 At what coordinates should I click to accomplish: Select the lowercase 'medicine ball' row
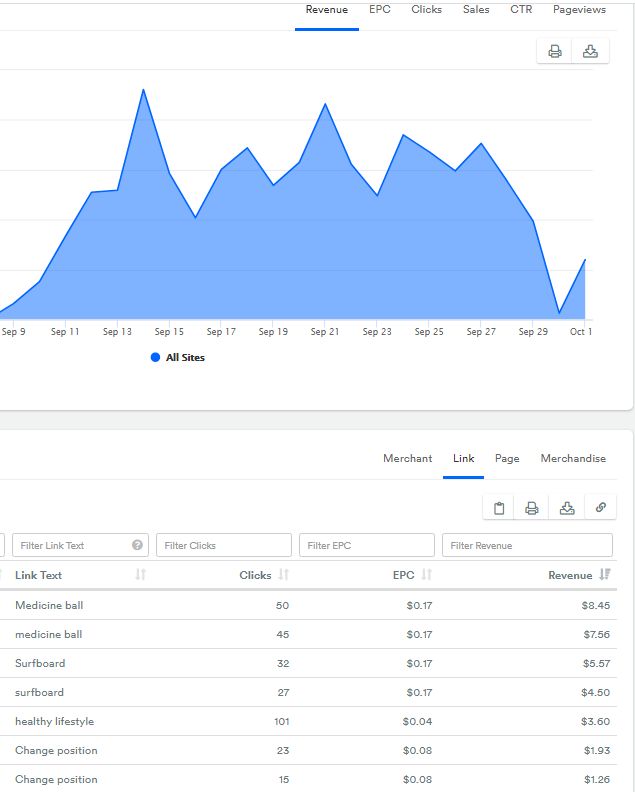[x=308, y=634]
